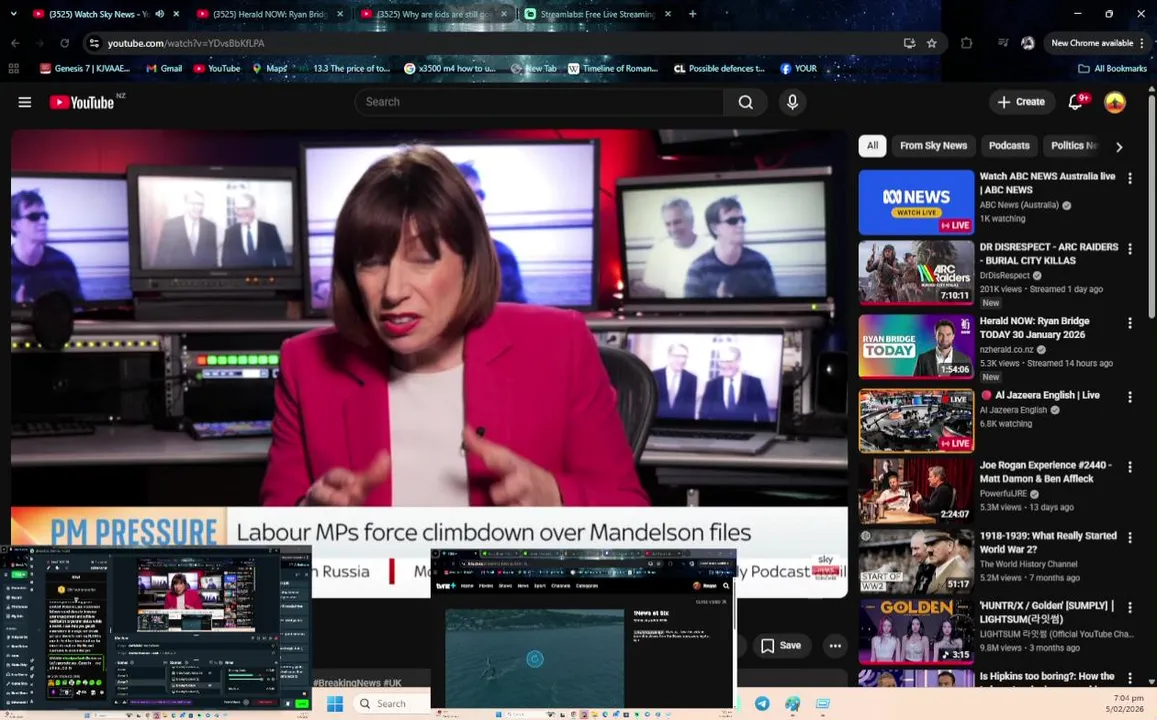Click the YouTube Create button

coord(1021,102)
